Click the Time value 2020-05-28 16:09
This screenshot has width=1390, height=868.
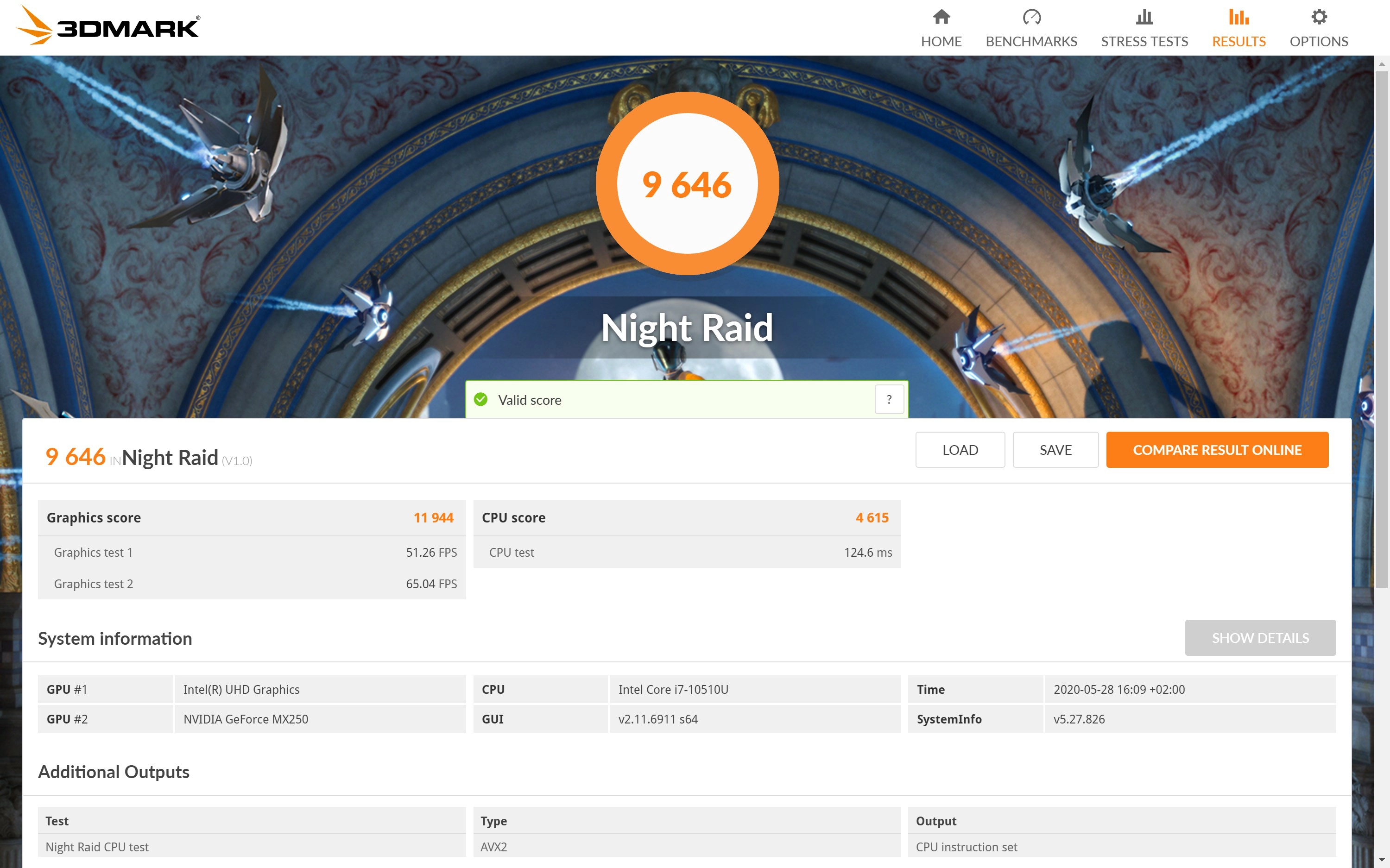coord(1190,690)
